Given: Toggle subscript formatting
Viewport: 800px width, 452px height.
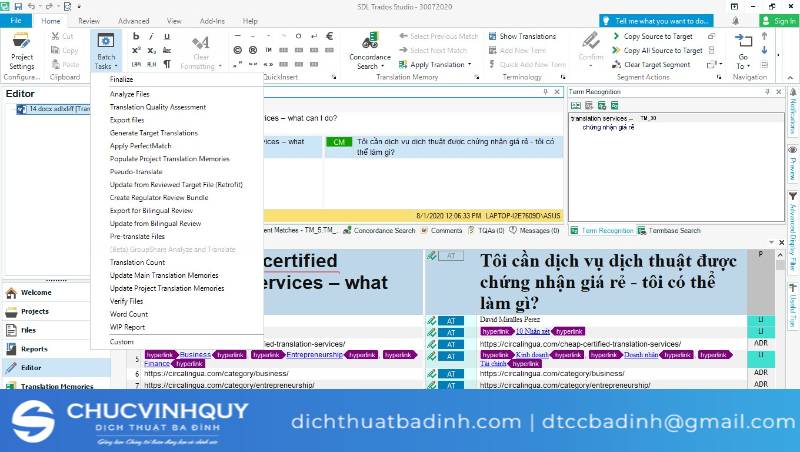Looking at the screenshot, I should point(152,50).
